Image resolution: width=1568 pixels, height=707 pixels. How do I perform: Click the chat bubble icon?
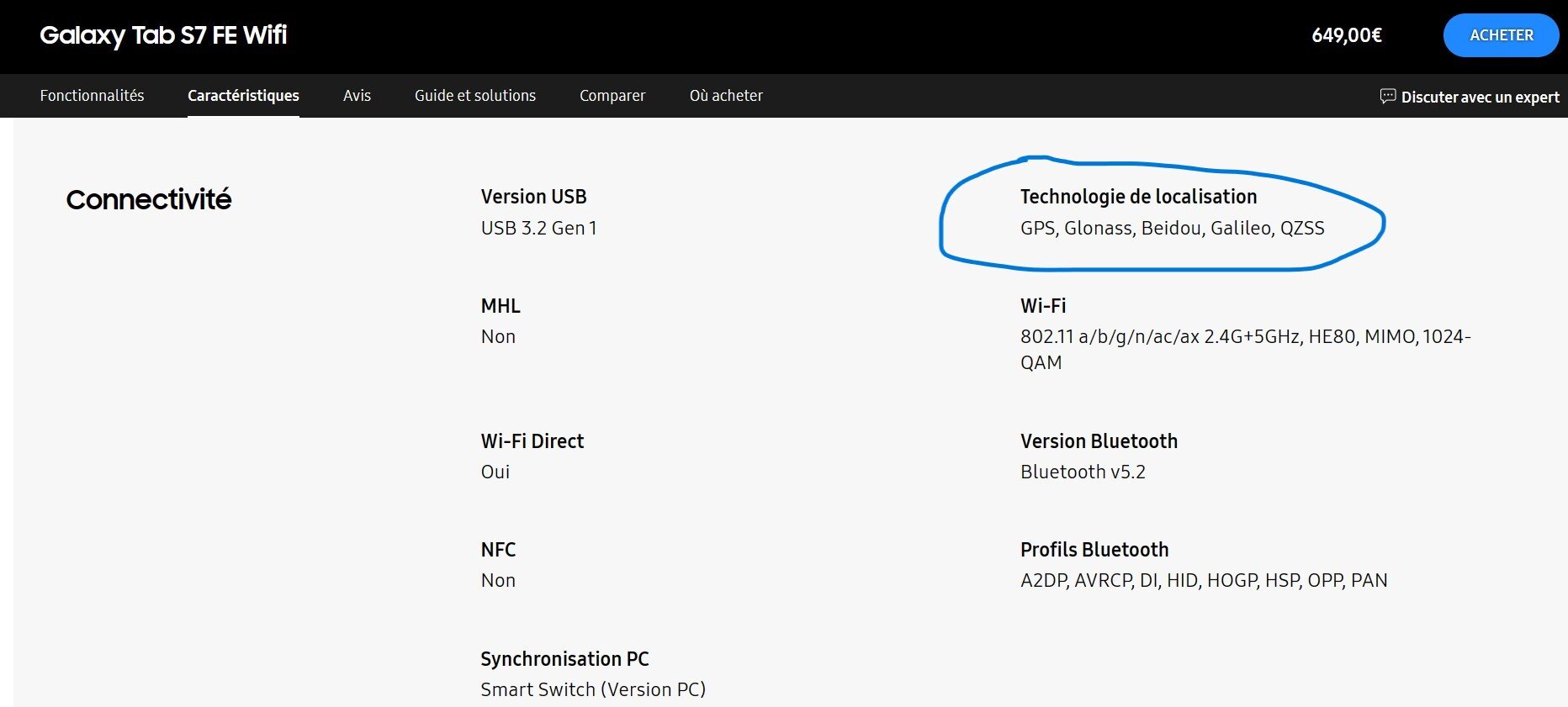click(1387, 96)
